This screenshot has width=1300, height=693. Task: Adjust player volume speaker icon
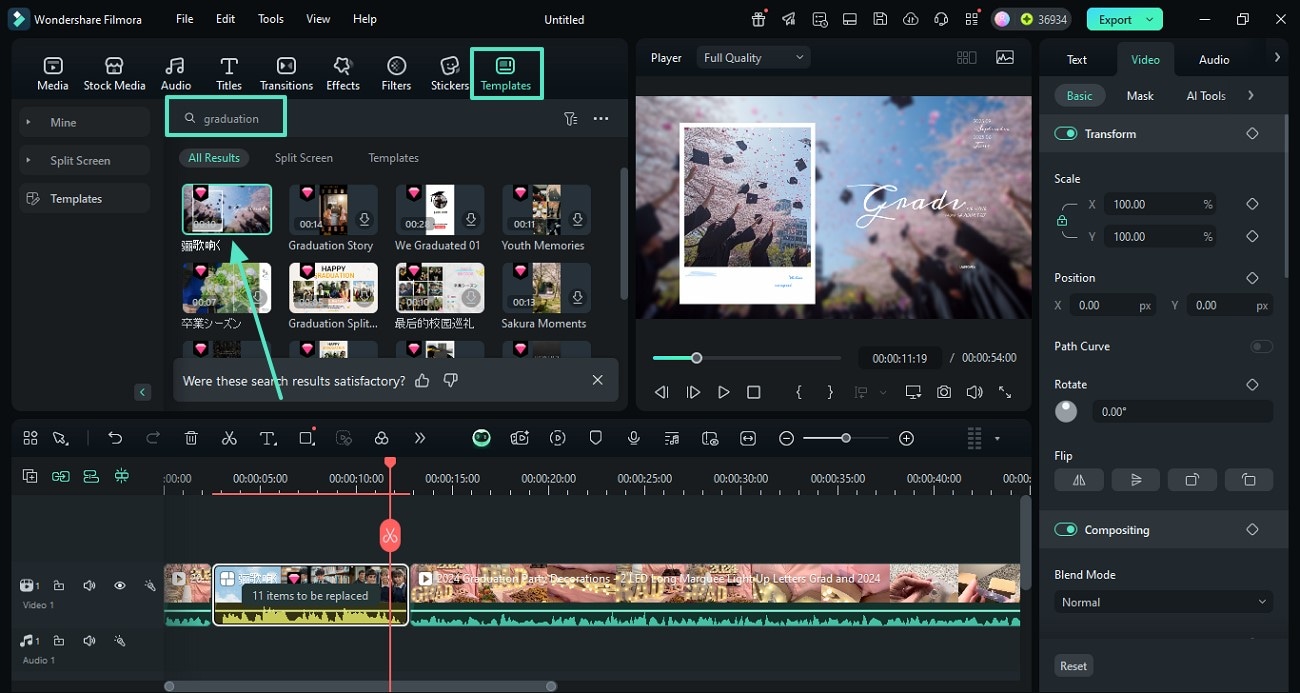pyautogui.click(x=974, y=393)
